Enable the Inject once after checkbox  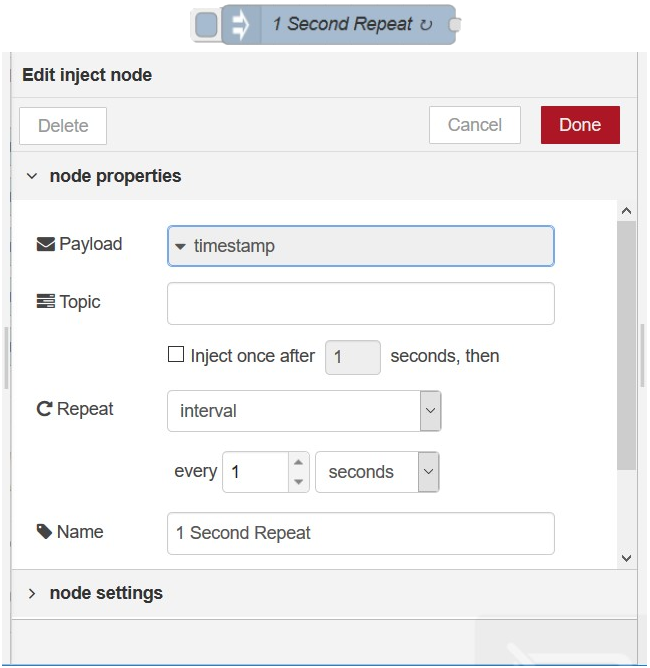point(176,354)
